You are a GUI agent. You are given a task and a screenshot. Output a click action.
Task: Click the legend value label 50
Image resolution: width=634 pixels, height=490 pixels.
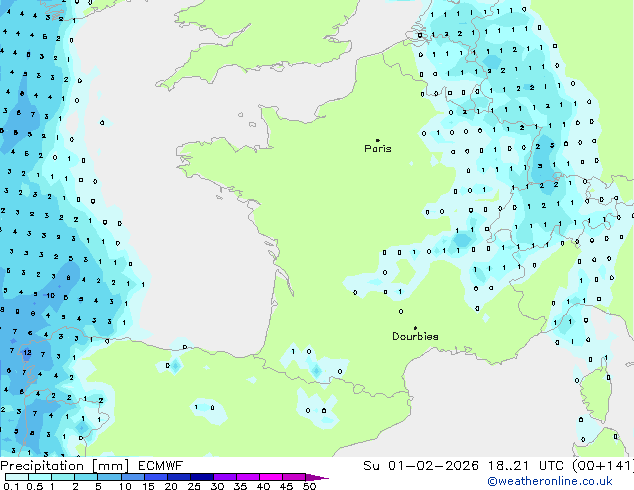click(309, 486)
